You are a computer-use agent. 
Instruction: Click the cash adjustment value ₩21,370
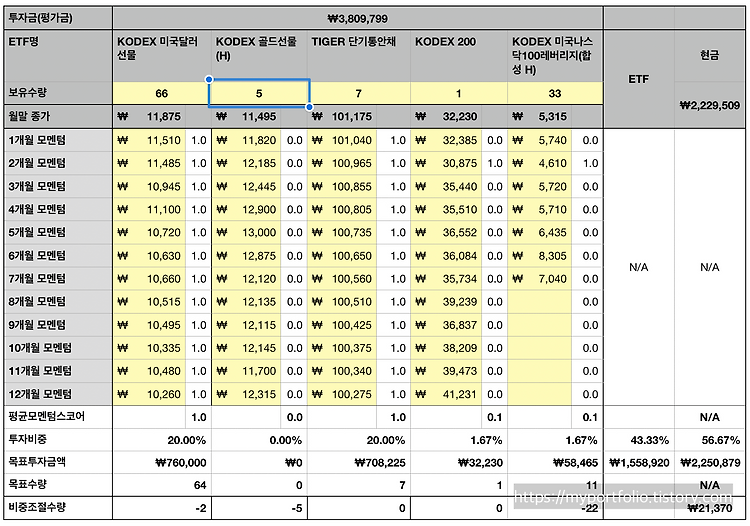[710, 508]
